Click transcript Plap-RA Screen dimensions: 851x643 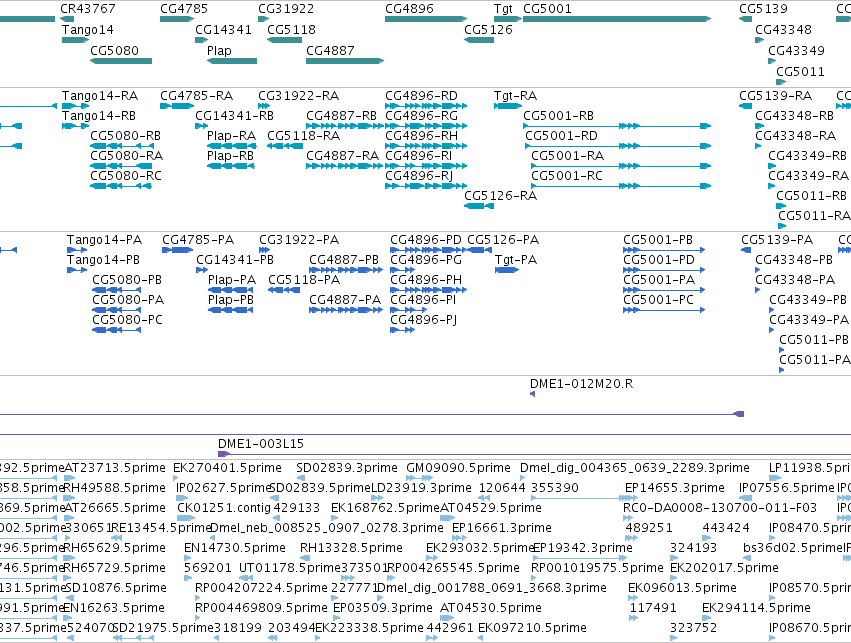click(x=231, y=136)
